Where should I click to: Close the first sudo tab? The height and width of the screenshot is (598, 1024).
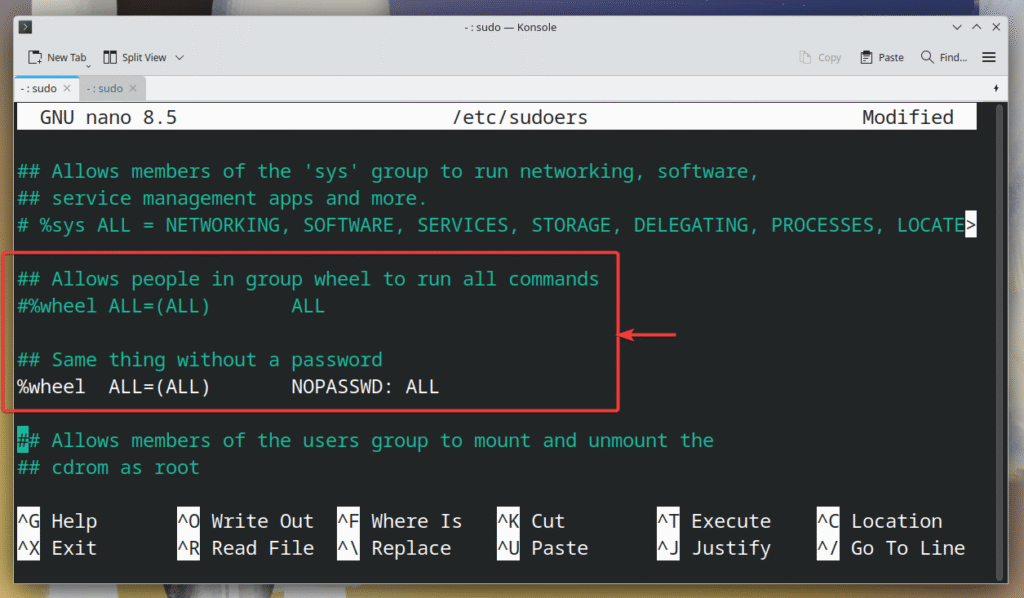(x=67, y=88)
